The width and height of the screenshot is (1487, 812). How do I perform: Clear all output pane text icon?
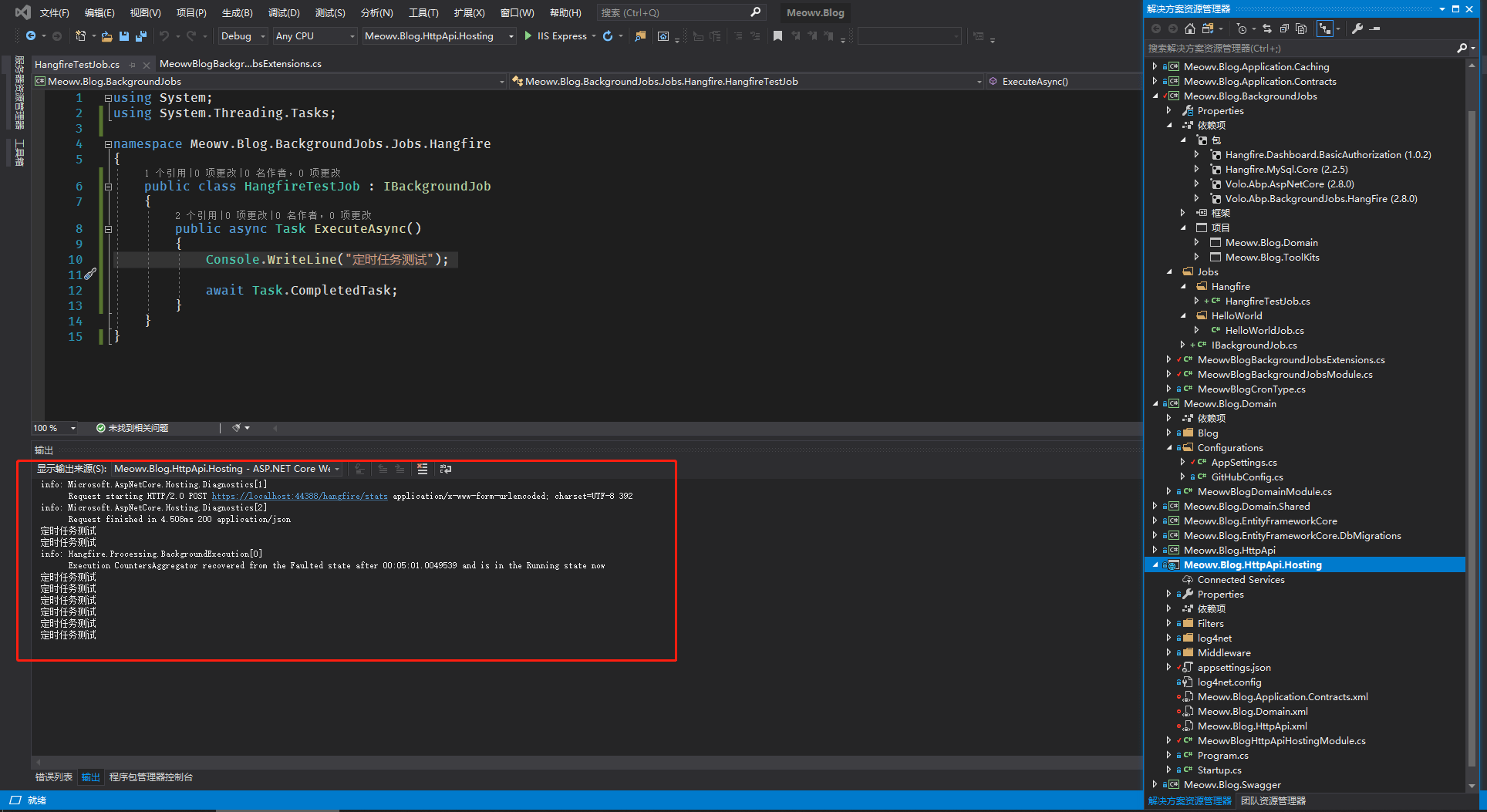pos(422,469)
